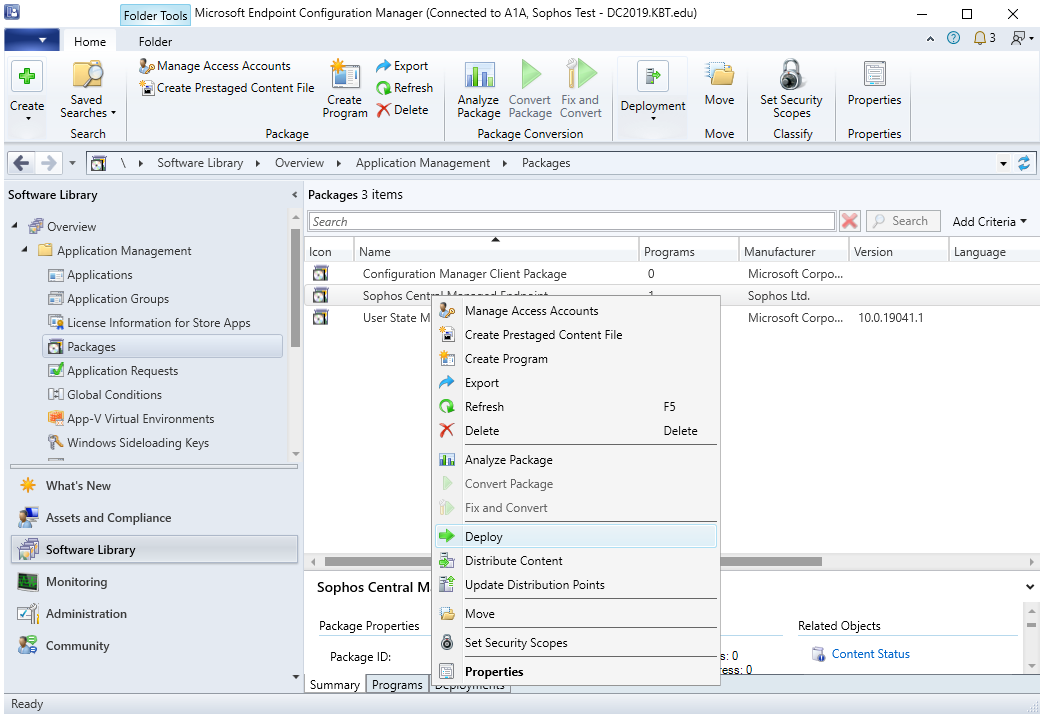Switch to the Folder ribbon tab
Image resolution: width=1044 pixels, height=715 pixels.
[155, 42]
